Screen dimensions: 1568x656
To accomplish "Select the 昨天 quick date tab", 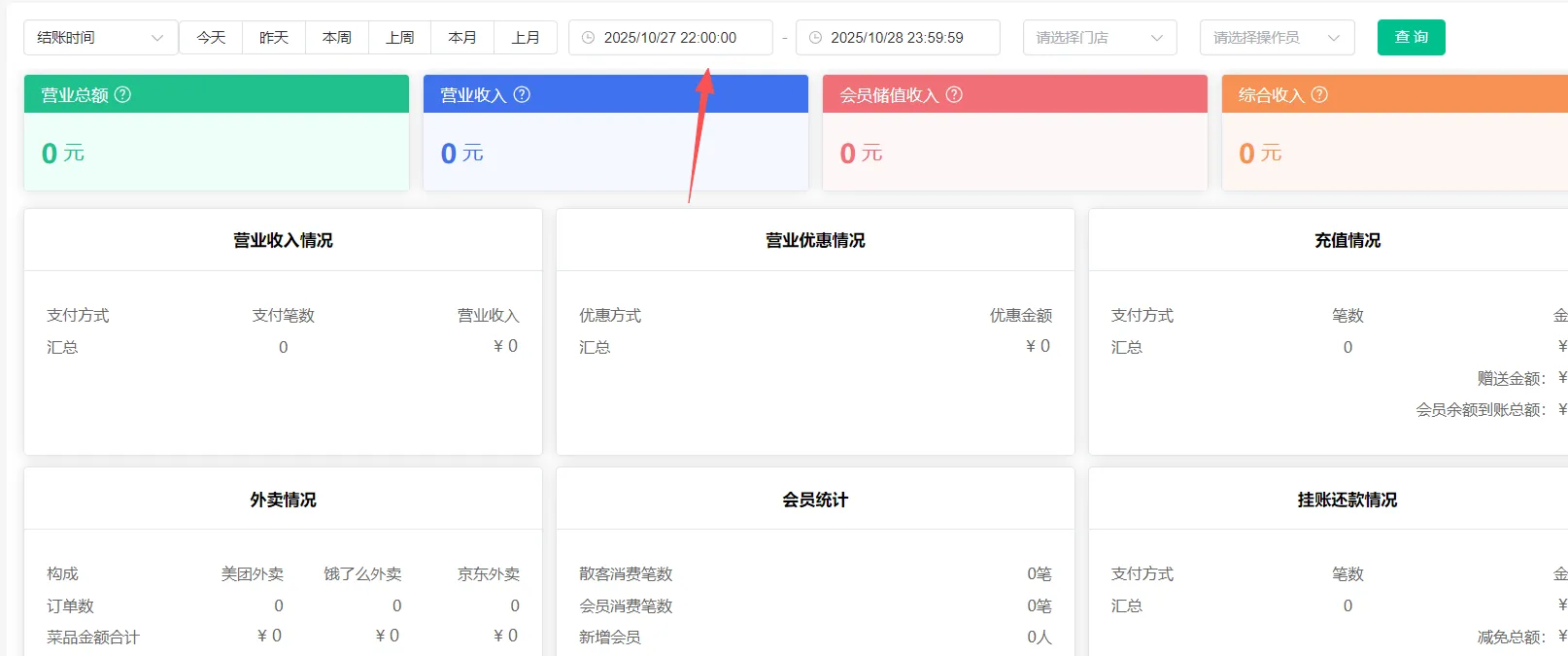I will click(x=274, y=38).
